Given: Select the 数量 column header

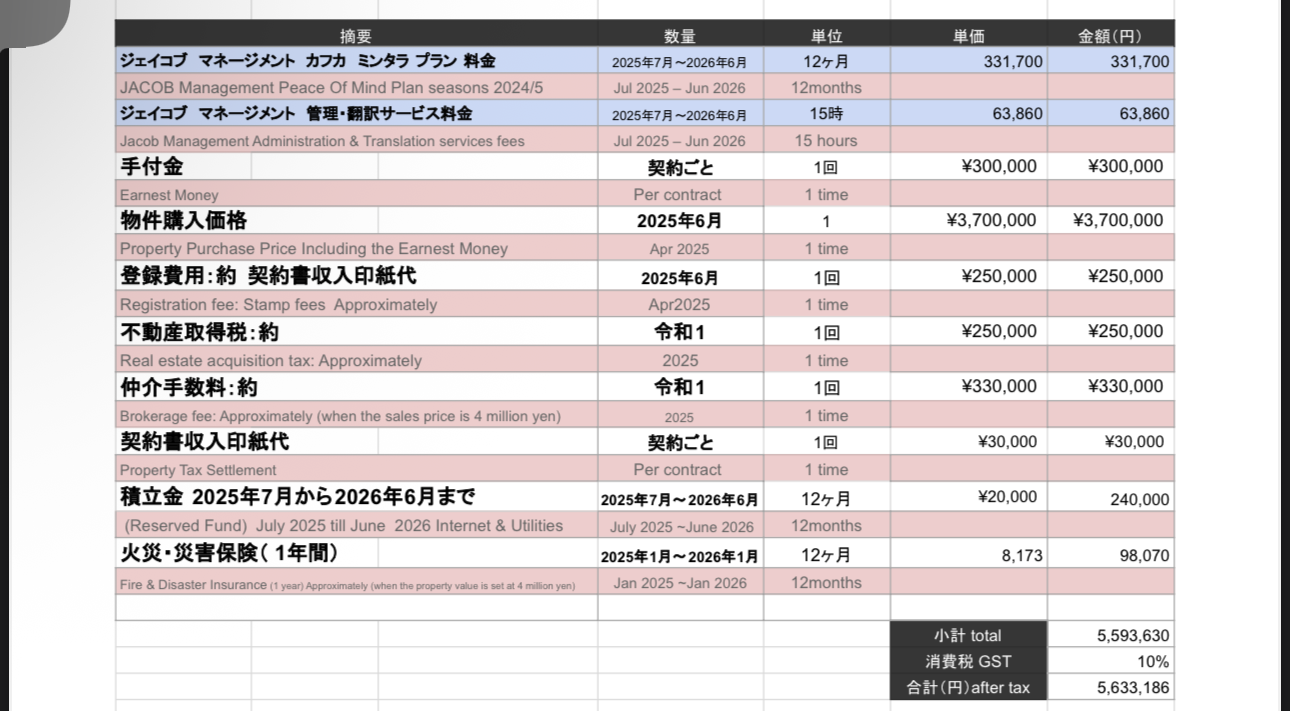Looking at the screenshot, I should (680, 35).
